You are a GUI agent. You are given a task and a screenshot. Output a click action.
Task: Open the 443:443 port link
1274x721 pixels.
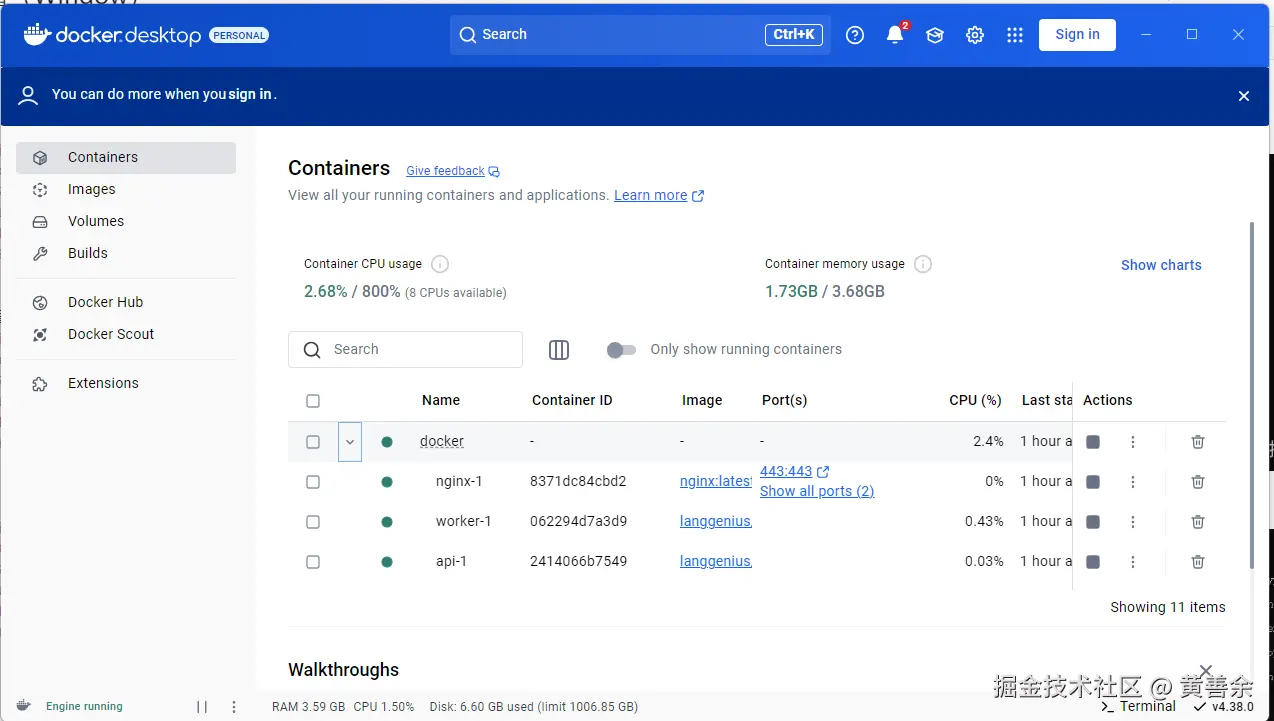pos(794,472)
